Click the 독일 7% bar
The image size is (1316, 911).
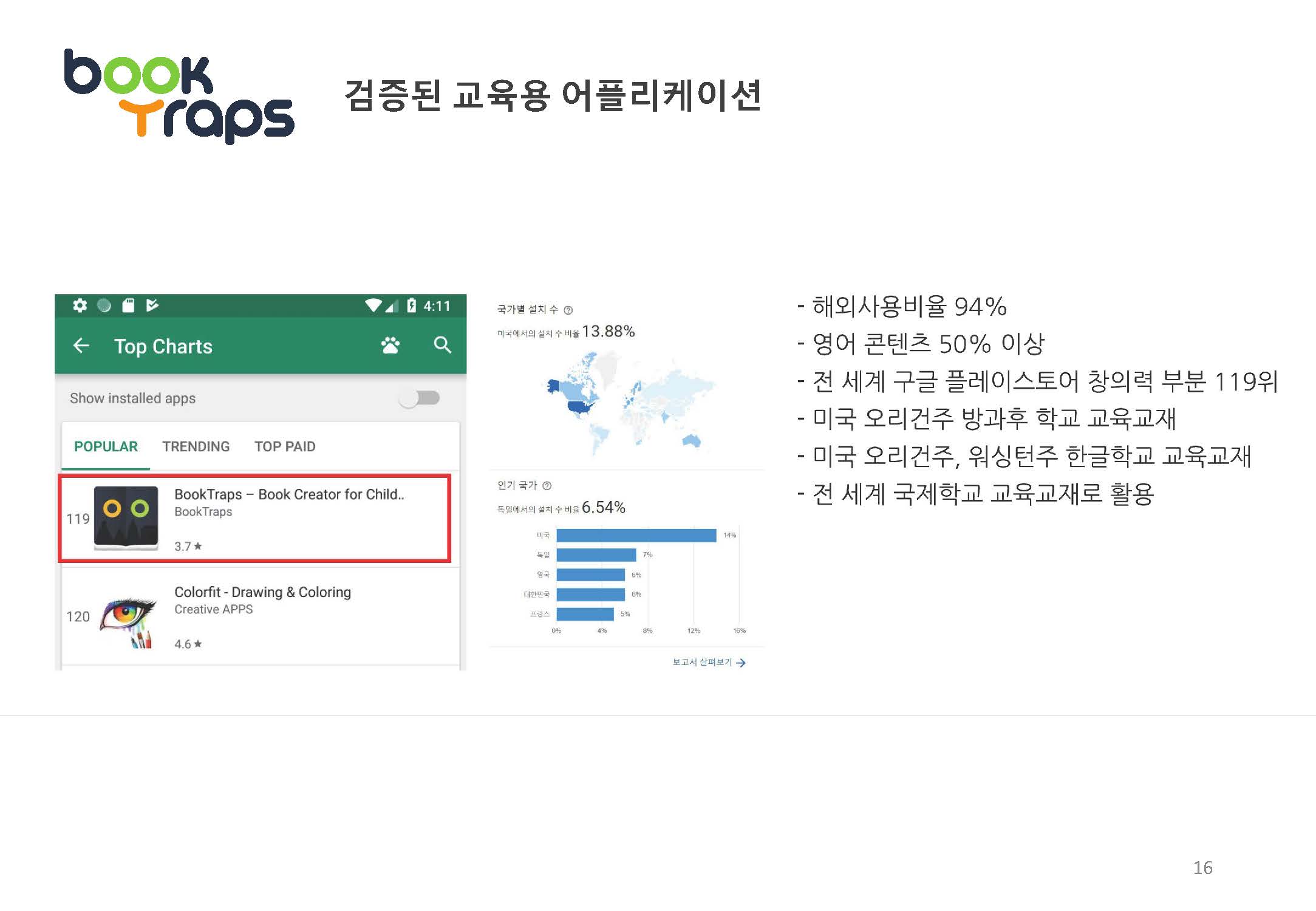coord(596,554)
